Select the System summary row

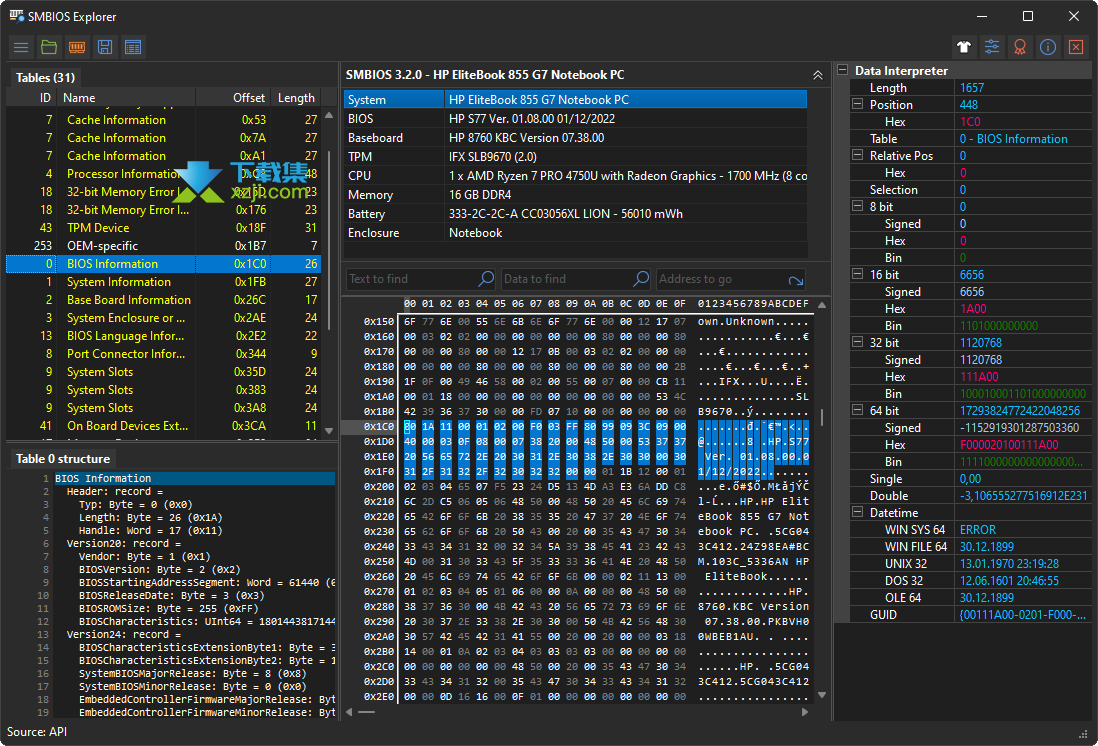pos(575,99)
